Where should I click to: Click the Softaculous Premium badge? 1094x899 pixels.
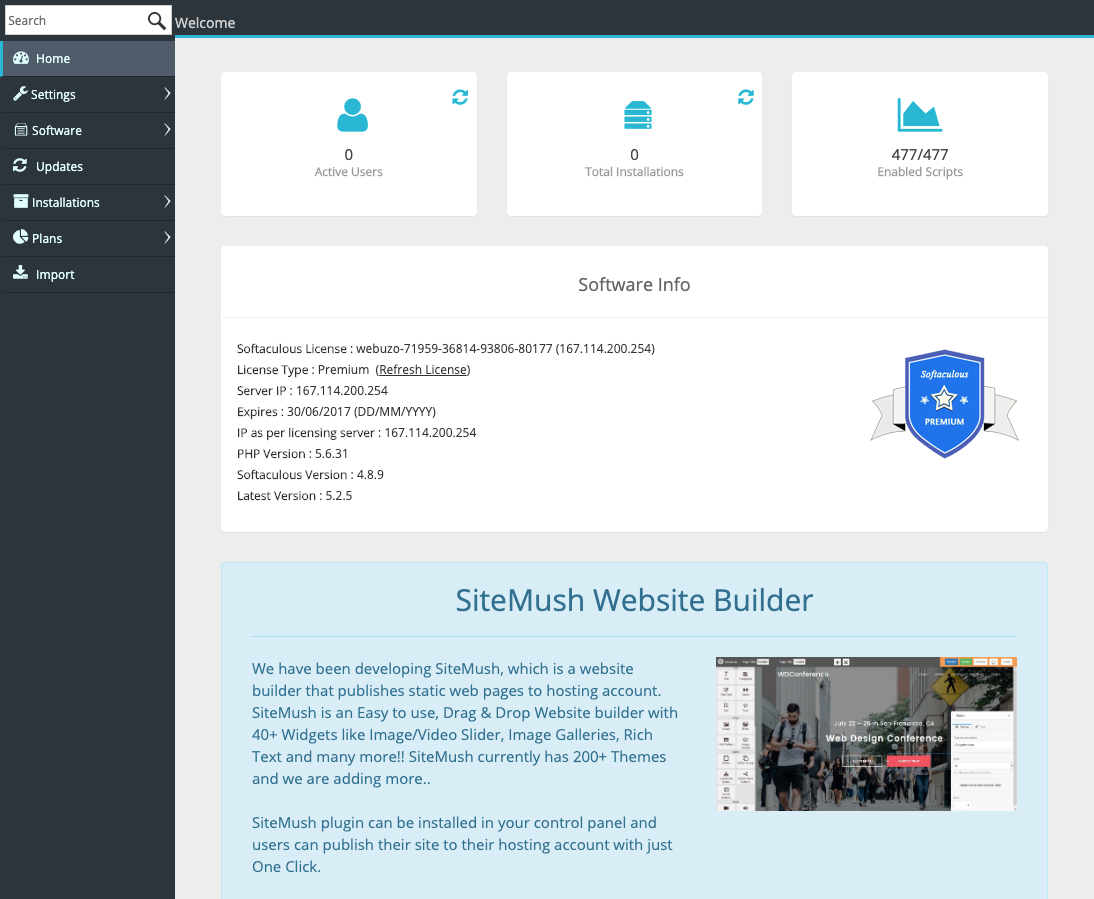point(944,403)
